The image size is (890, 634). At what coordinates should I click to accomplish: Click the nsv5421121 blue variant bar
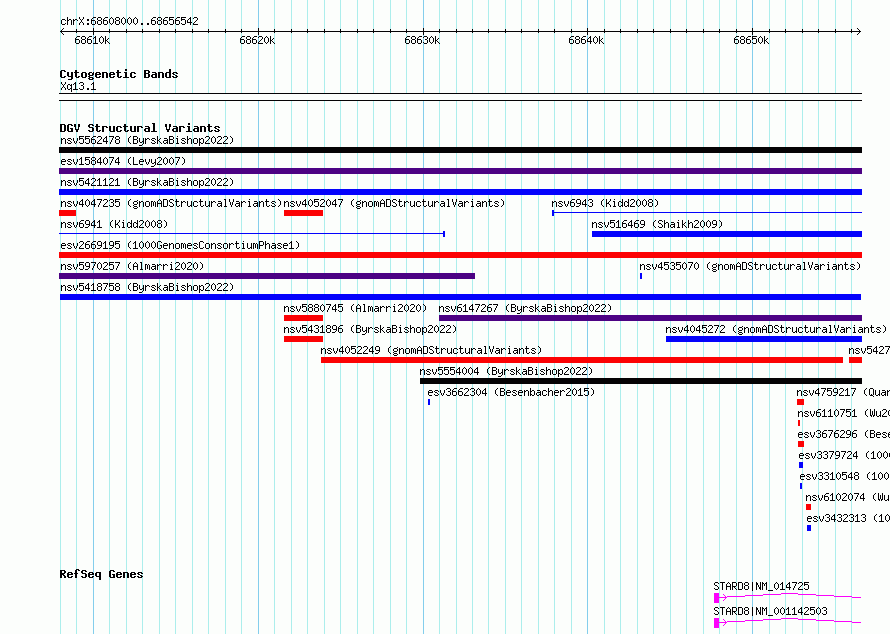460,192
